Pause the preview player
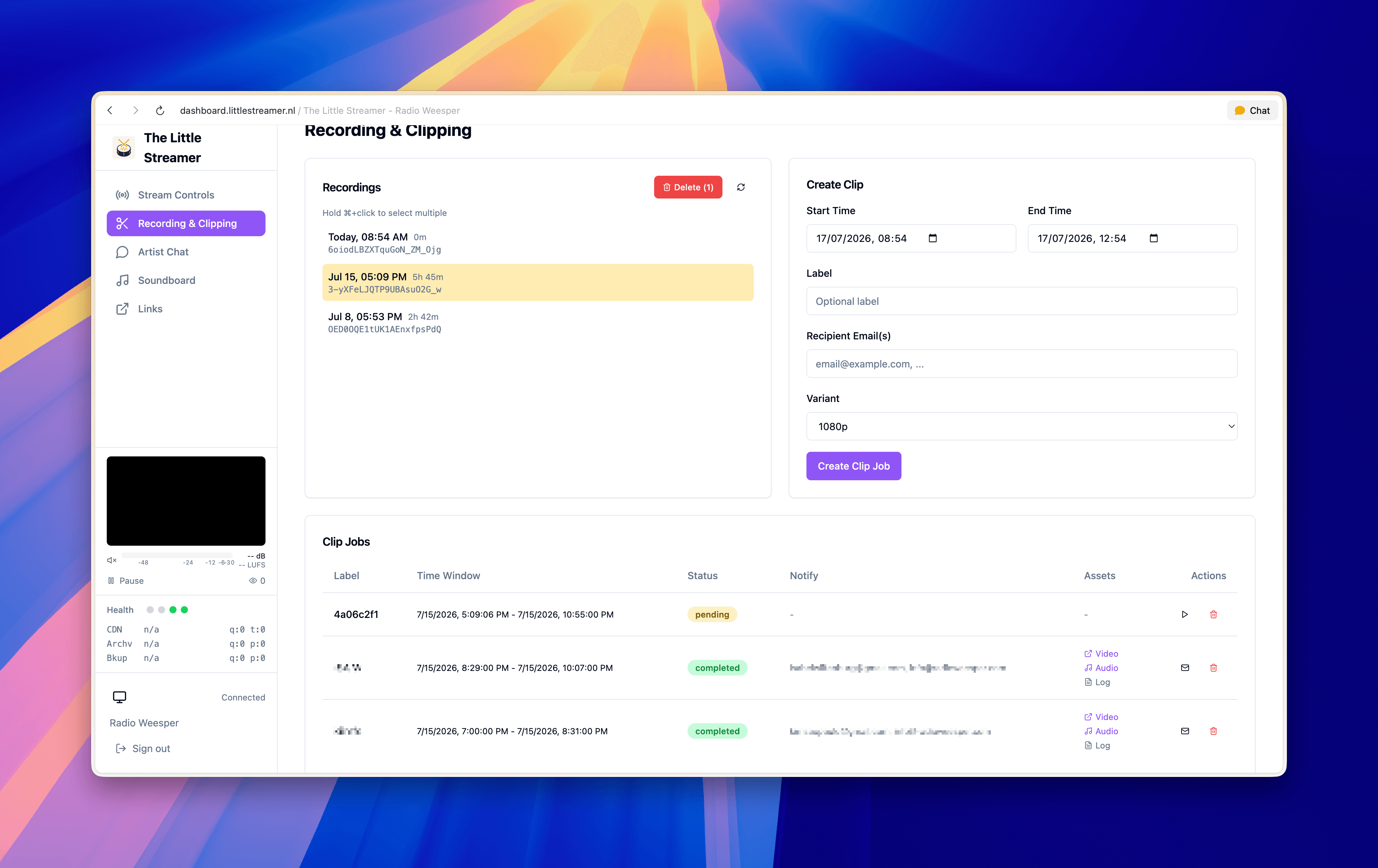This screenshot has width=1378, height=868. click(126, 580)
